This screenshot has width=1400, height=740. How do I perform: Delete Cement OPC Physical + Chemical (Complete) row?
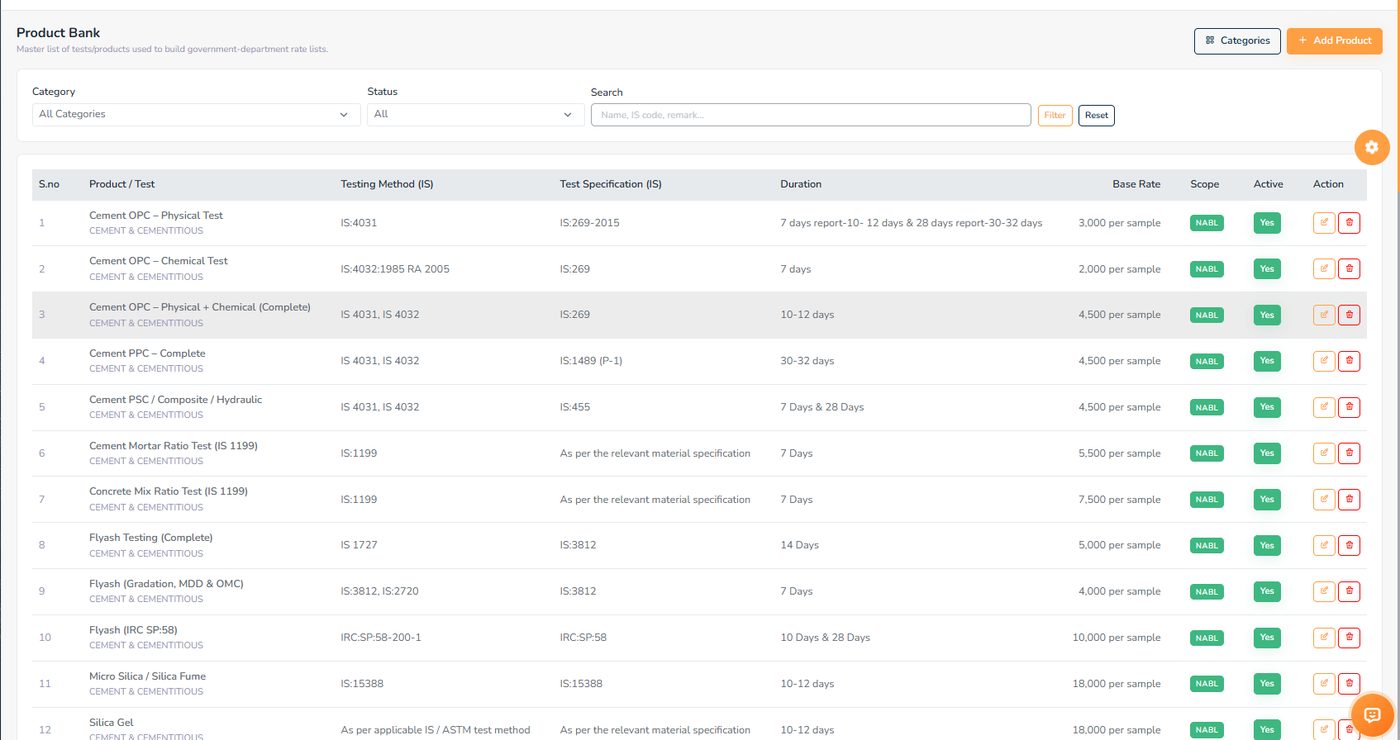(x=1349, y=315)
